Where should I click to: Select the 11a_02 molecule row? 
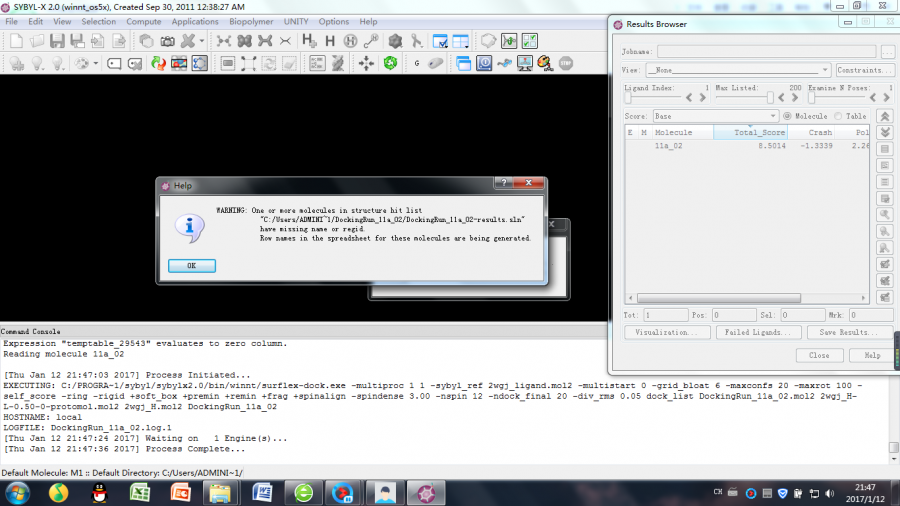747,146
